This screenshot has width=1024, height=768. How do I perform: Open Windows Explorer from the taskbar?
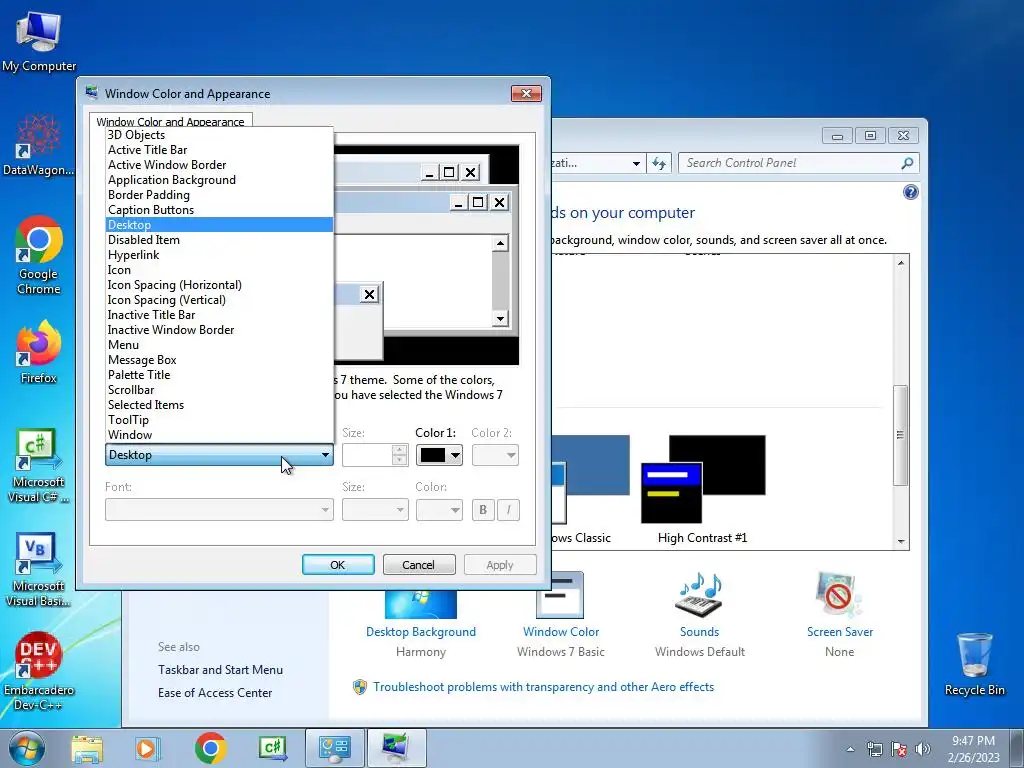tap(87, 748)
